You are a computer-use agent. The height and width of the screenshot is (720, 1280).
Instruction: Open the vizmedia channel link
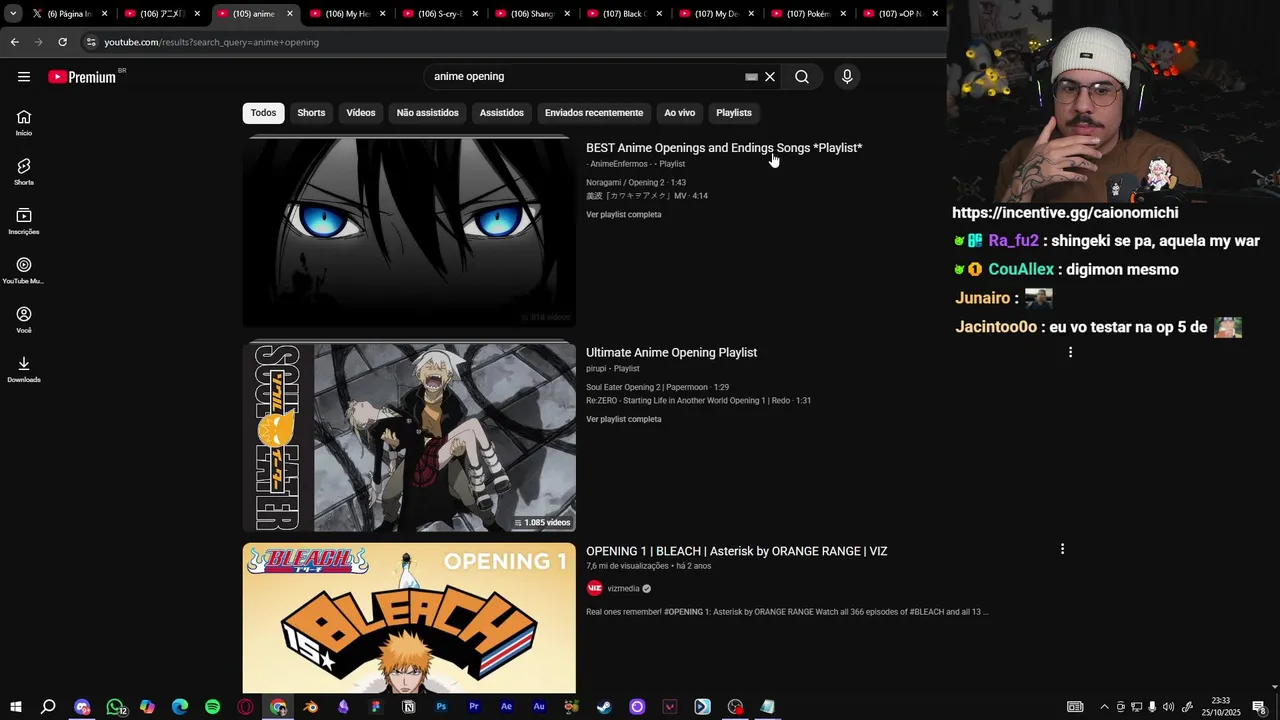click(x=623, y=589)
